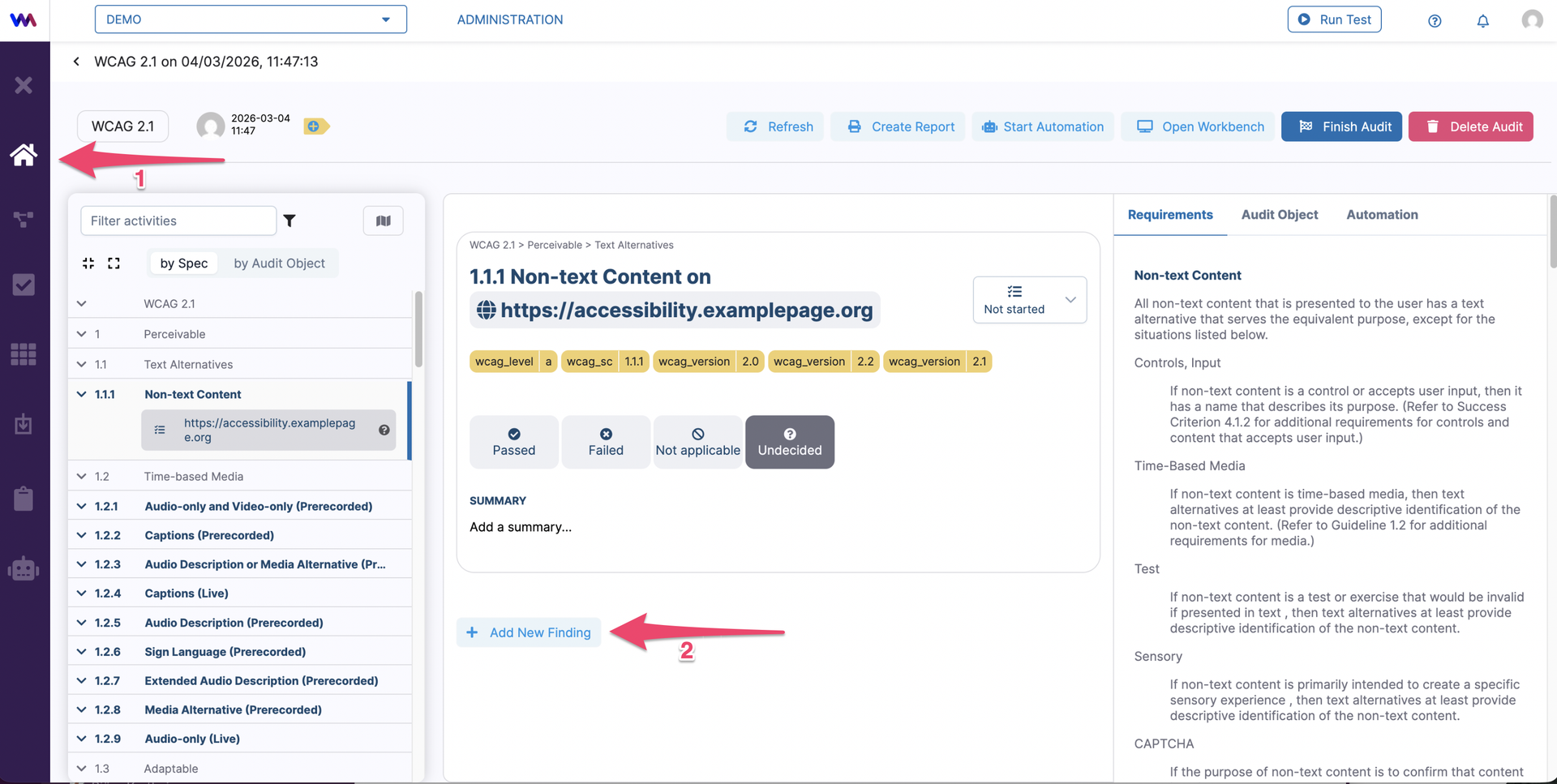Viewport: 1557px width, 784px height.
Task: Expand the 1.2.2 Captions (Prerecorded) node
Action: point(82,536)
